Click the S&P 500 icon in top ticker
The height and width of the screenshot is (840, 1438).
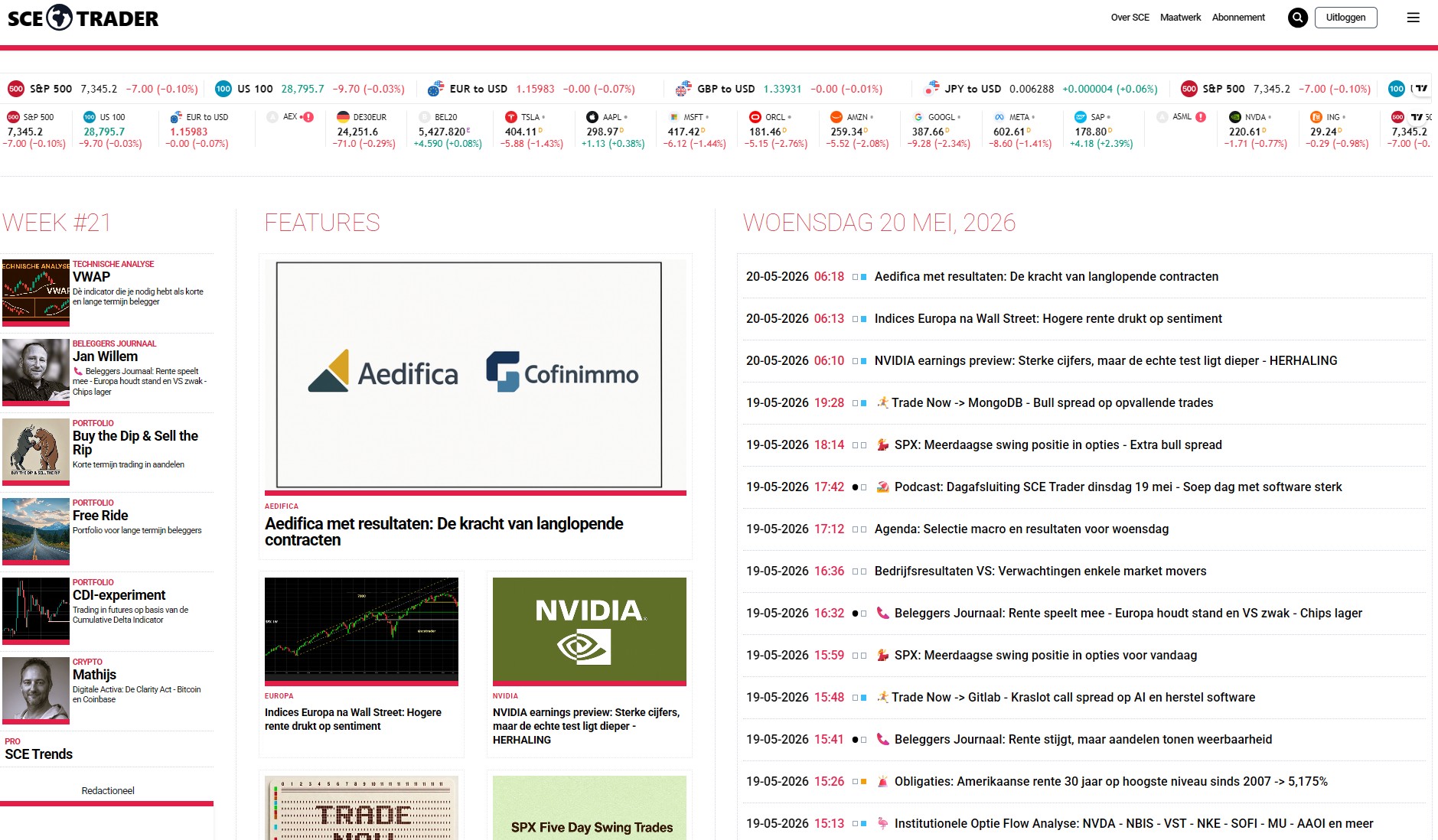coord(16,89)
